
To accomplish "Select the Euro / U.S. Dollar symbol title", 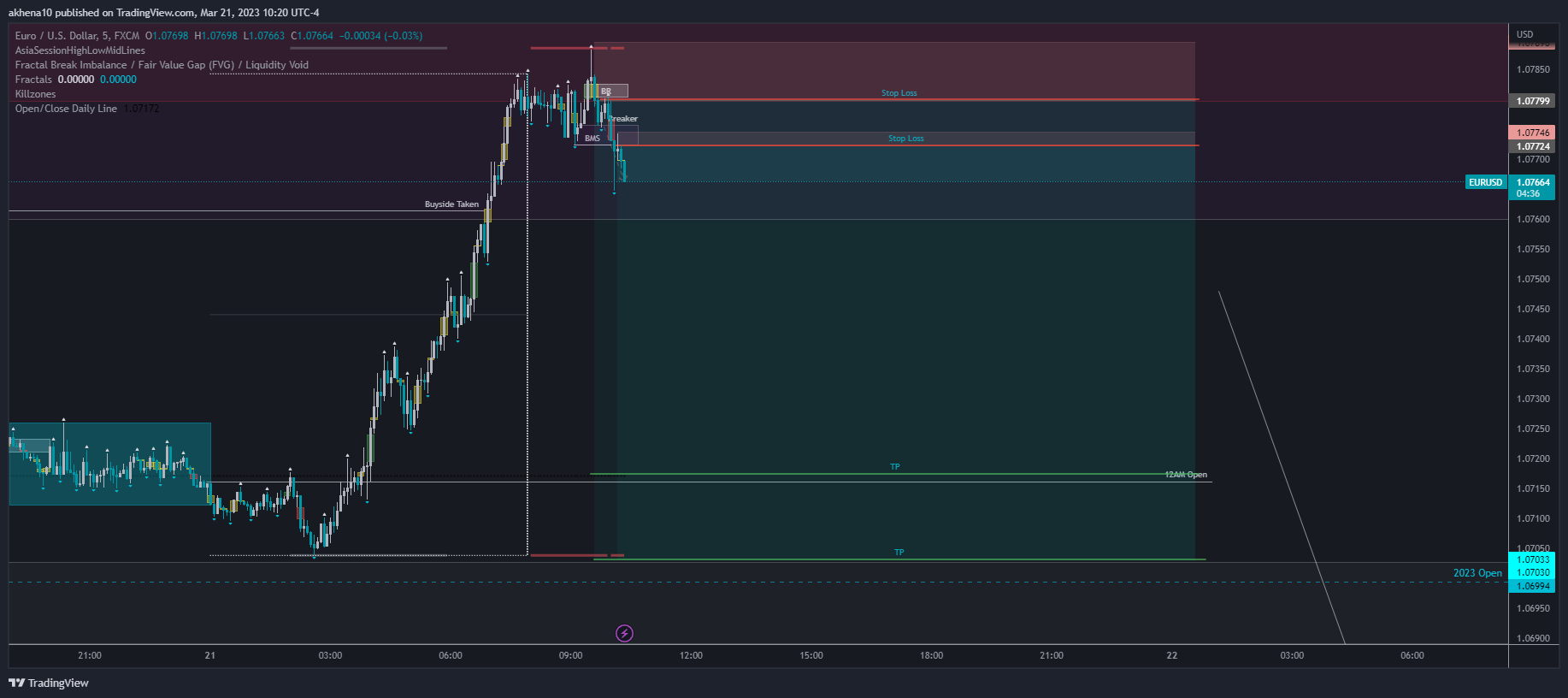I will [x=77, y=36].
